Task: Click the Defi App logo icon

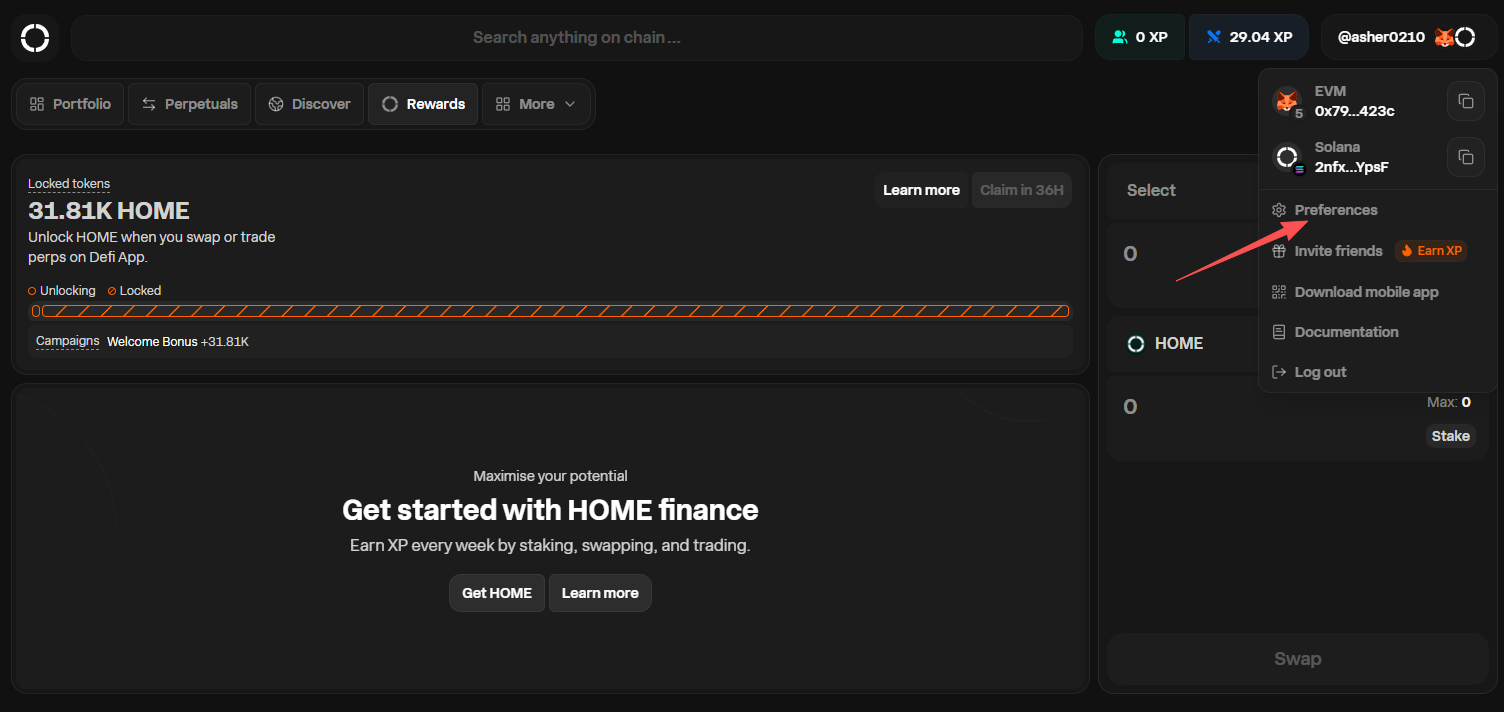Action: 35,38
